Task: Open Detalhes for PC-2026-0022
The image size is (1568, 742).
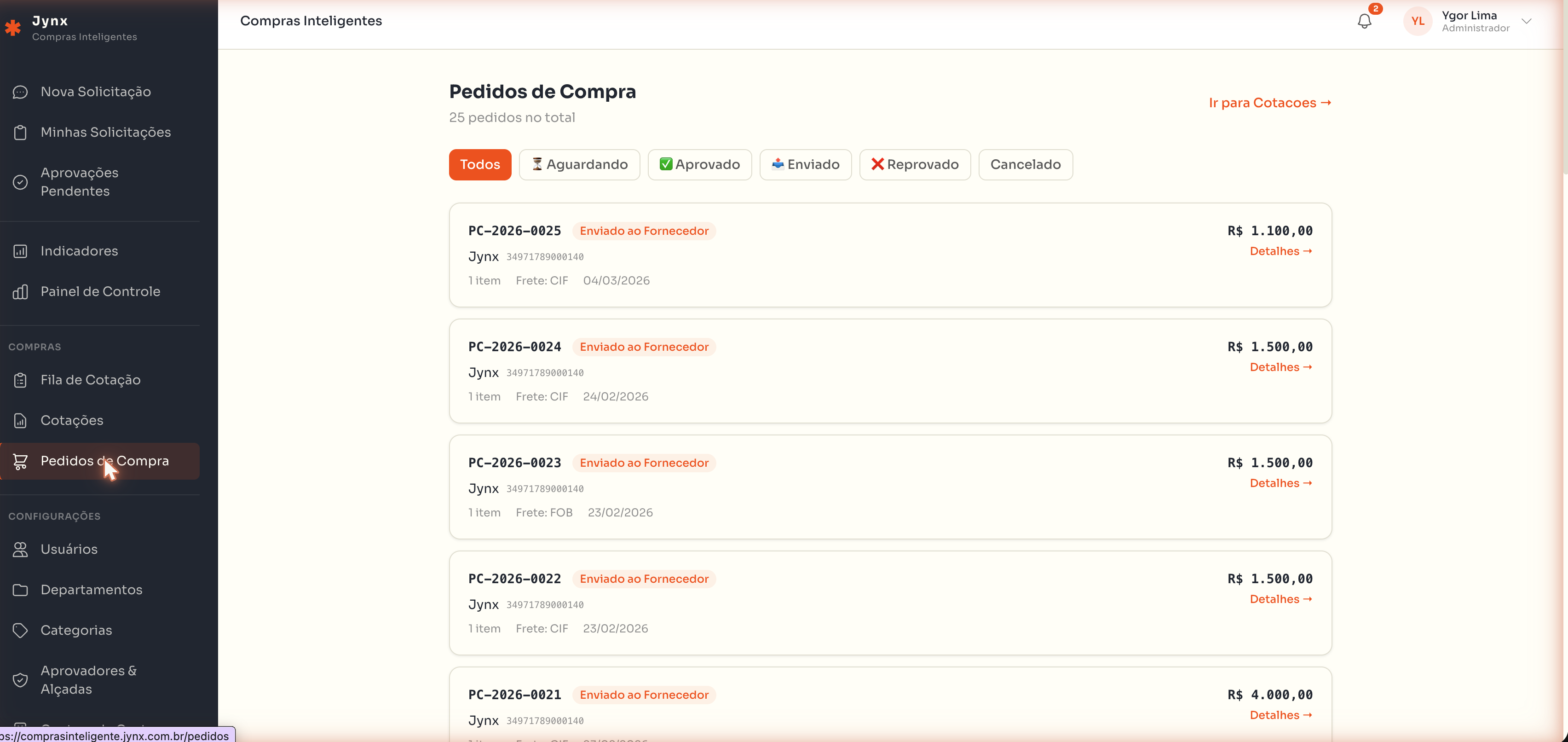Action: [x=1281, y=599]
